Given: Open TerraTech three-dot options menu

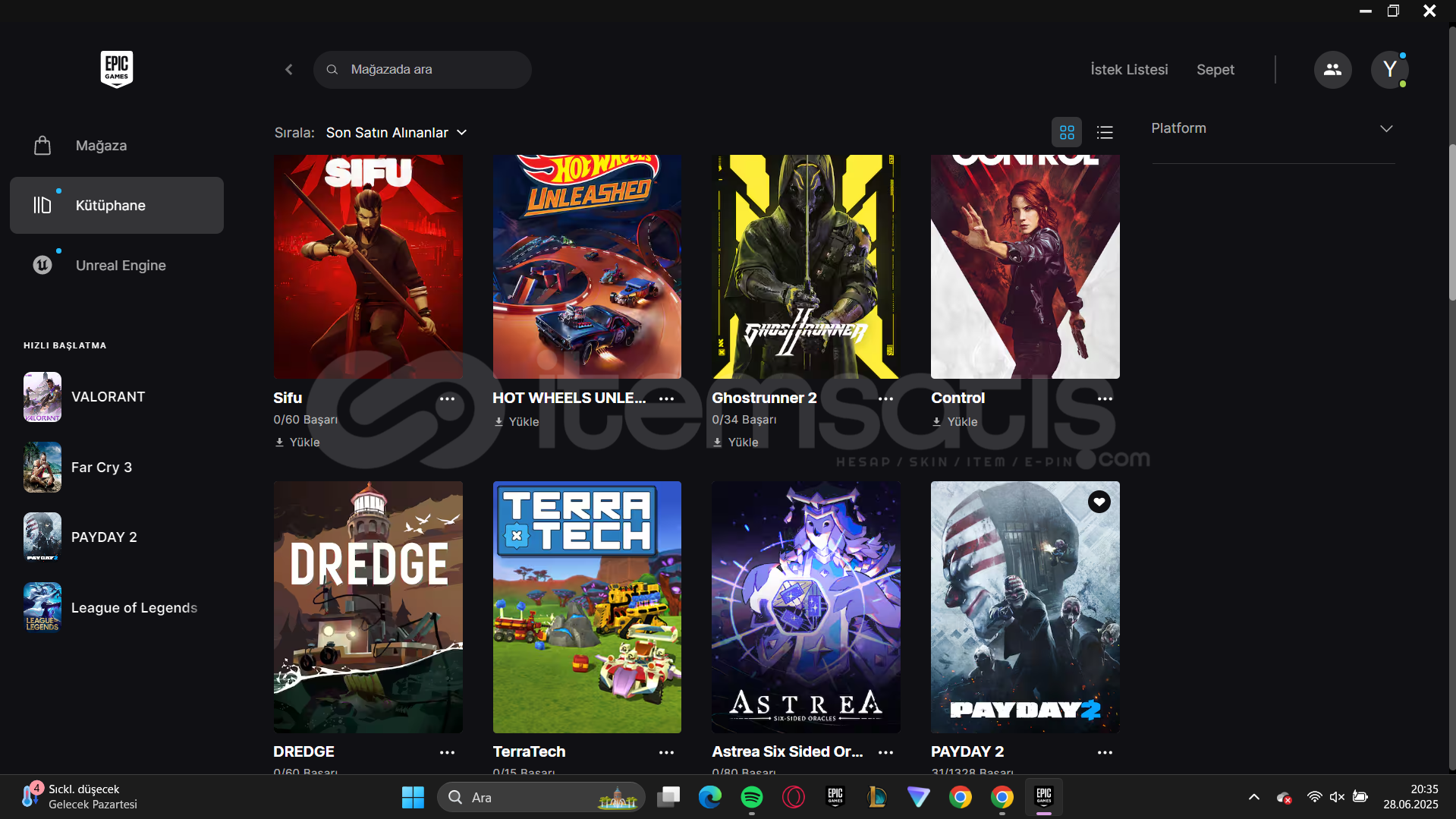Looking at the screenshot, I should point(666,752).
